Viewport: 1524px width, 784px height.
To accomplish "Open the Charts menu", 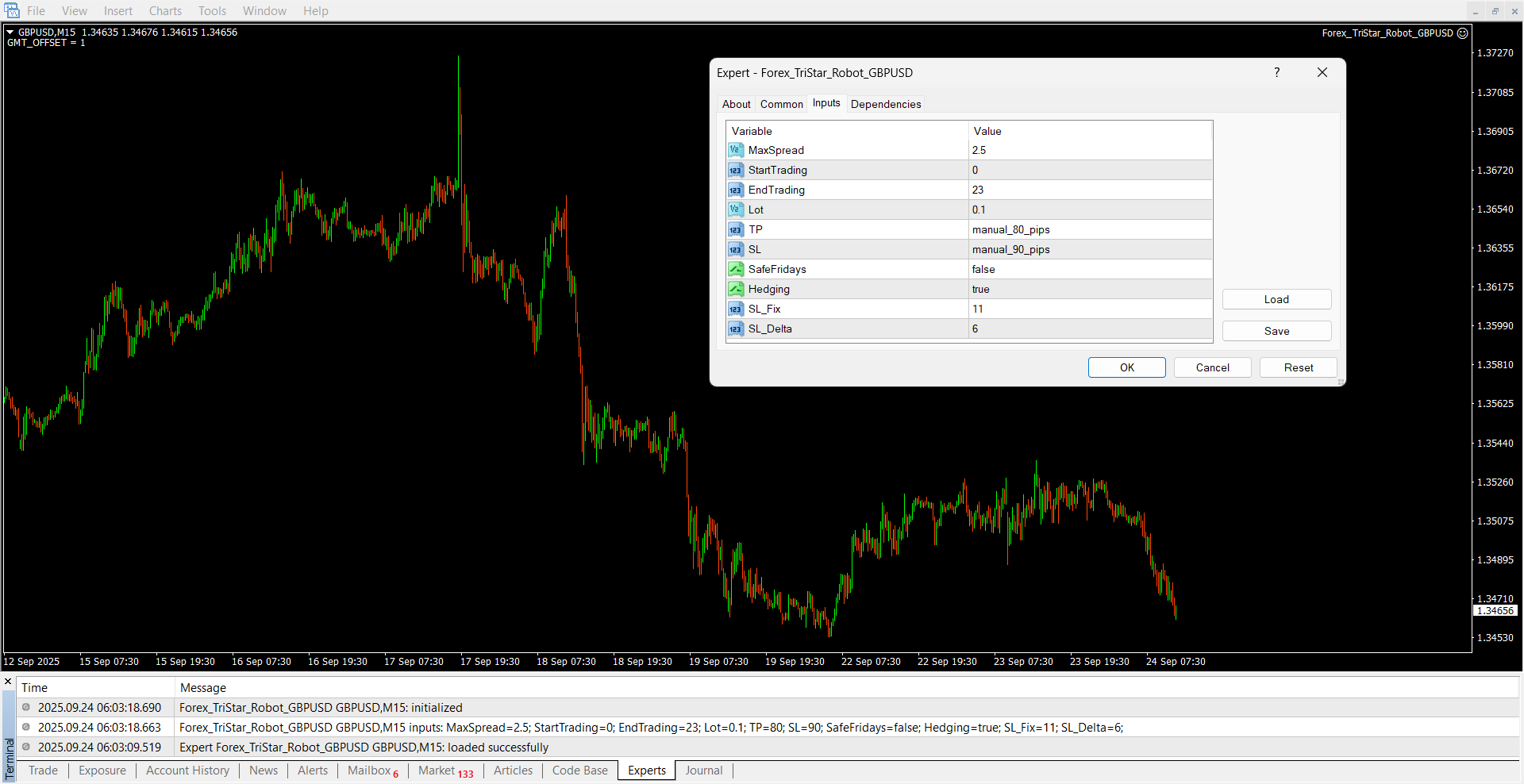I will pyautogui.click(x=165, y=11).
